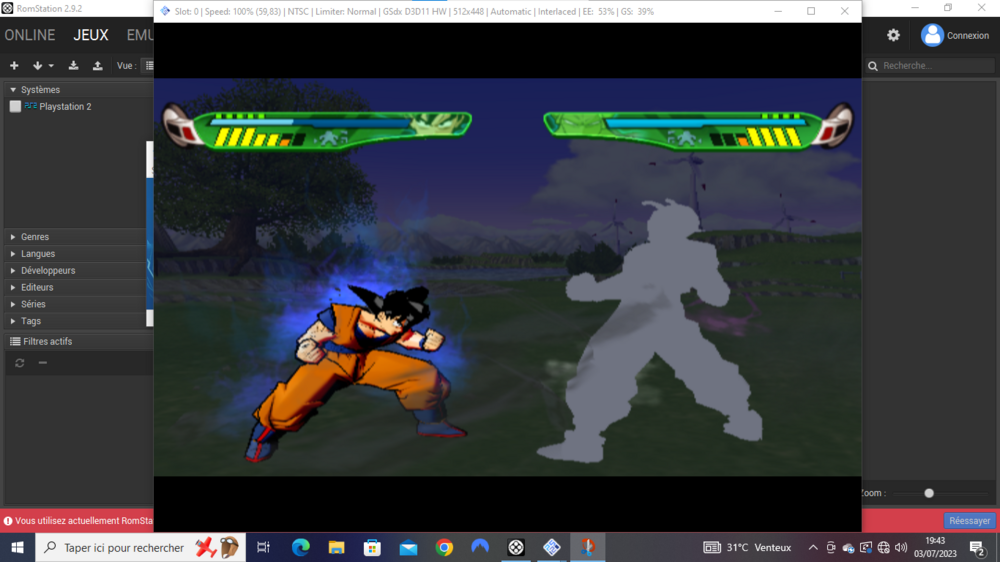Remove active filters with the minus icon

point(42,363)
